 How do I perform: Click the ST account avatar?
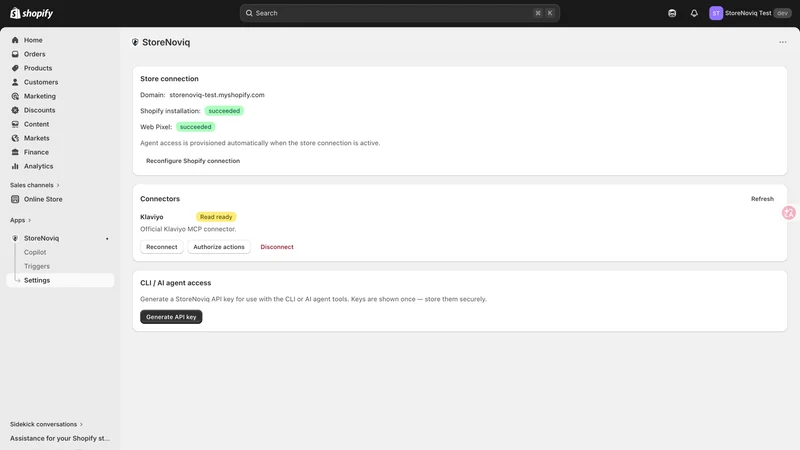[x=716, y=13]
